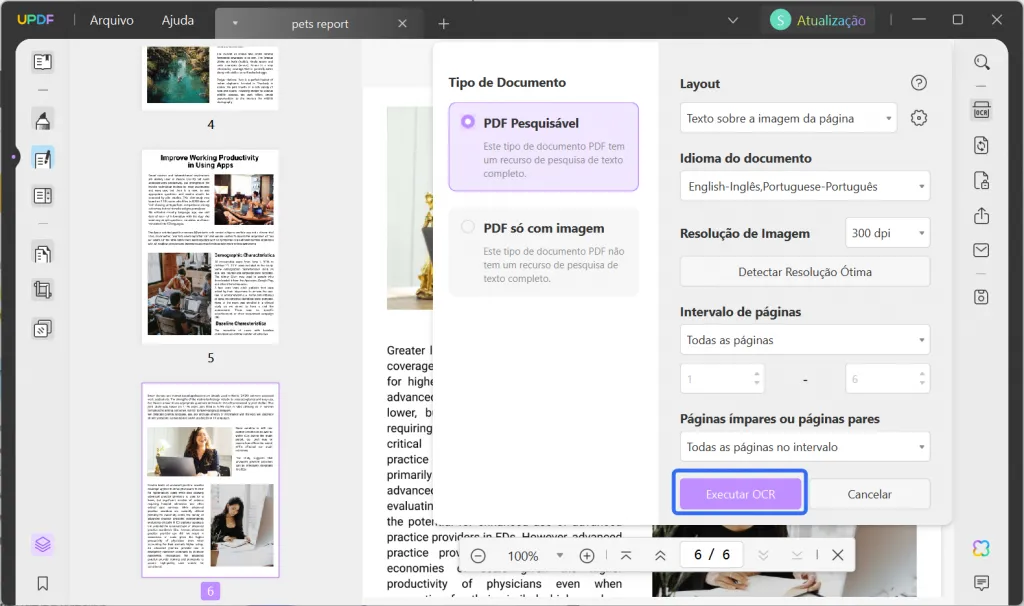Open the Todas as páginas range dropdown
The width and height of the screenshot is (1024, 606).
click(x=805, y=340)
